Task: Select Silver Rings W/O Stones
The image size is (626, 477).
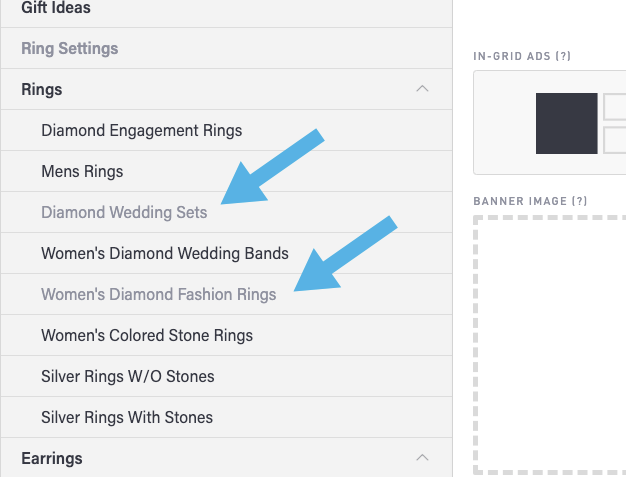Action: pyautogui.click(x=127, y=376)
